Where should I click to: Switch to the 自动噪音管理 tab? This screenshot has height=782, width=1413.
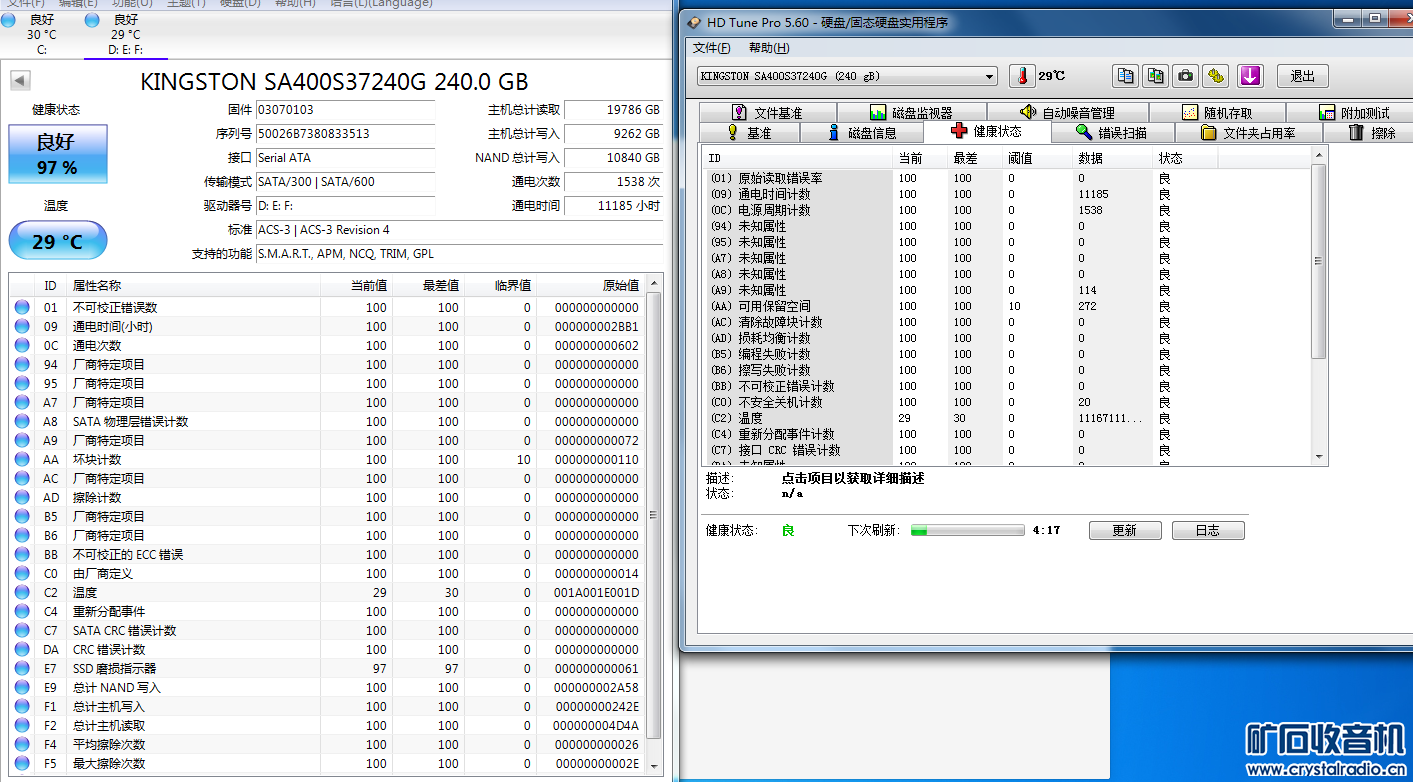[1067, 113]
